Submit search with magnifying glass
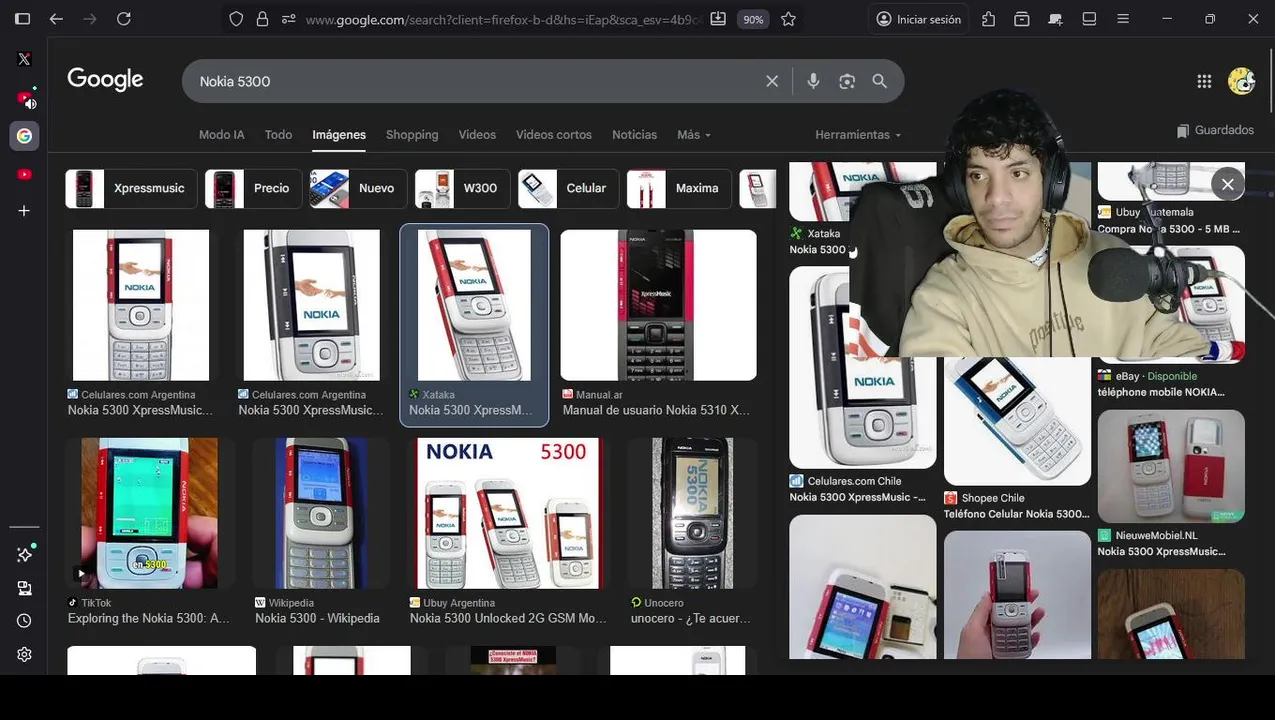The height and width of the screenshot is (720, 1275). point(880,81)
